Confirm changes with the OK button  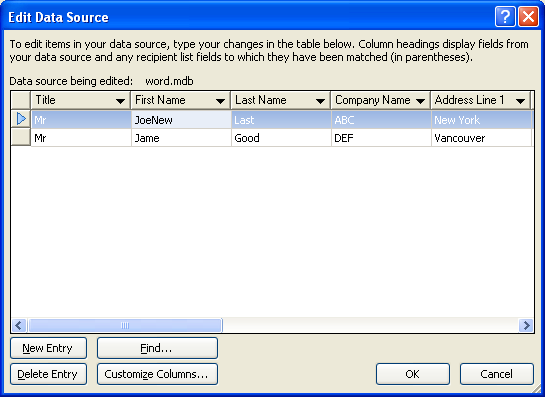(413, 374)
